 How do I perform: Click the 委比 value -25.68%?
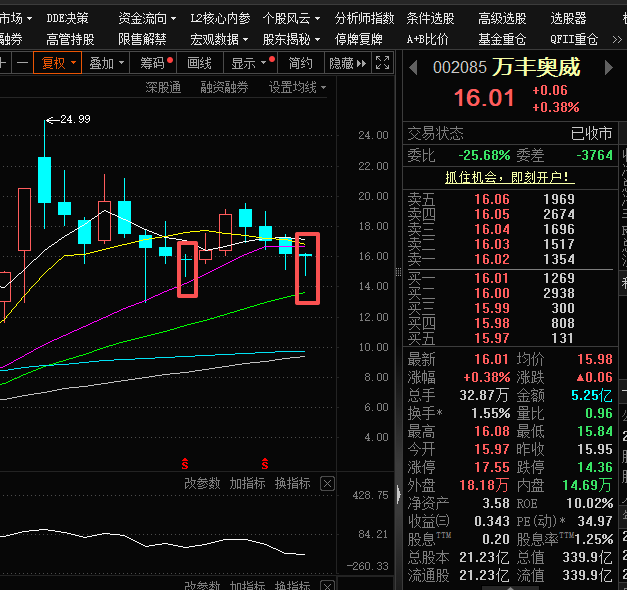pyautogui.click(x=484, y=155)
